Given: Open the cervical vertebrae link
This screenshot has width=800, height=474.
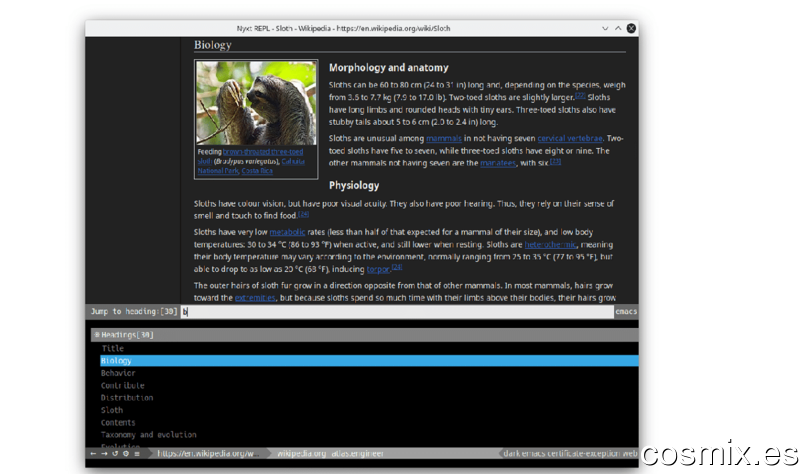Looking at the screenshot, I should [x=569, y=138].
